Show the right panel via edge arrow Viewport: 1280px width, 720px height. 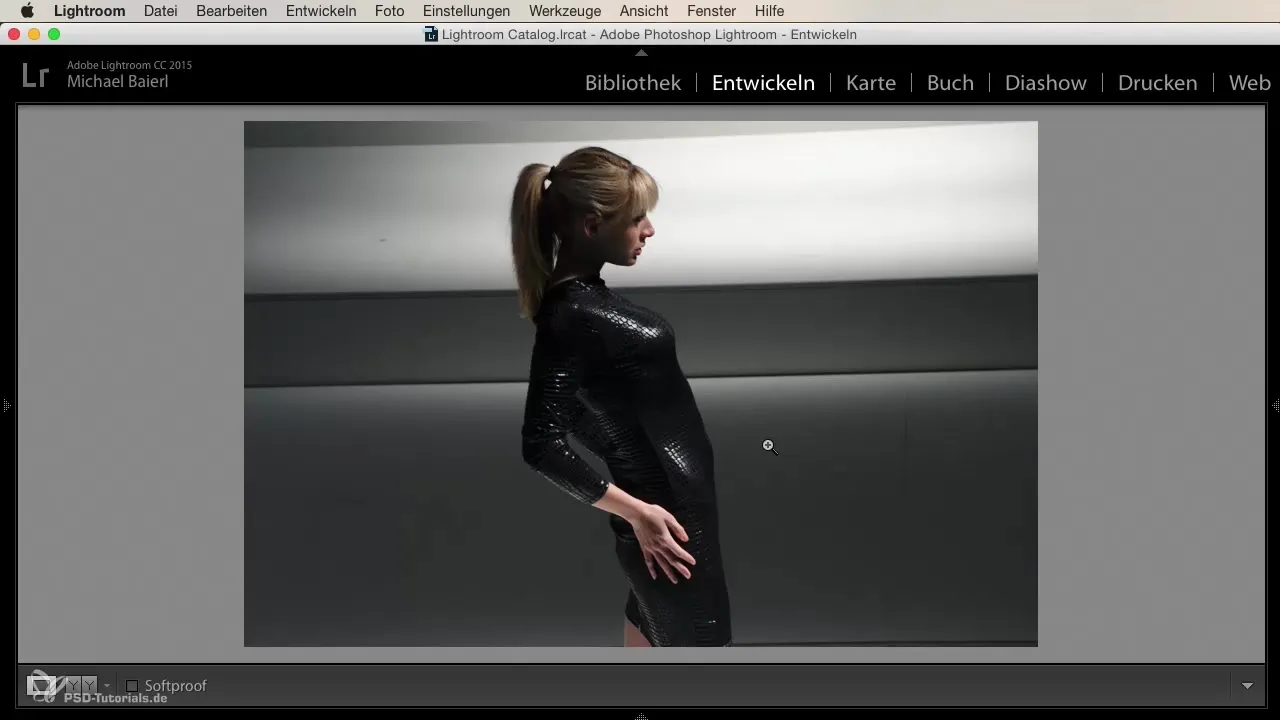coord(1275,406)
